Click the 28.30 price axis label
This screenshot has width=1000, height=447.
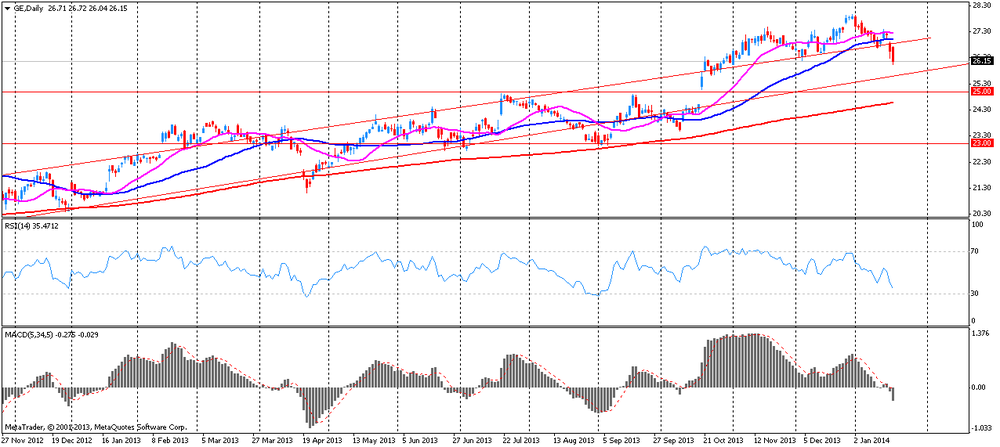(x=980, y=5)
